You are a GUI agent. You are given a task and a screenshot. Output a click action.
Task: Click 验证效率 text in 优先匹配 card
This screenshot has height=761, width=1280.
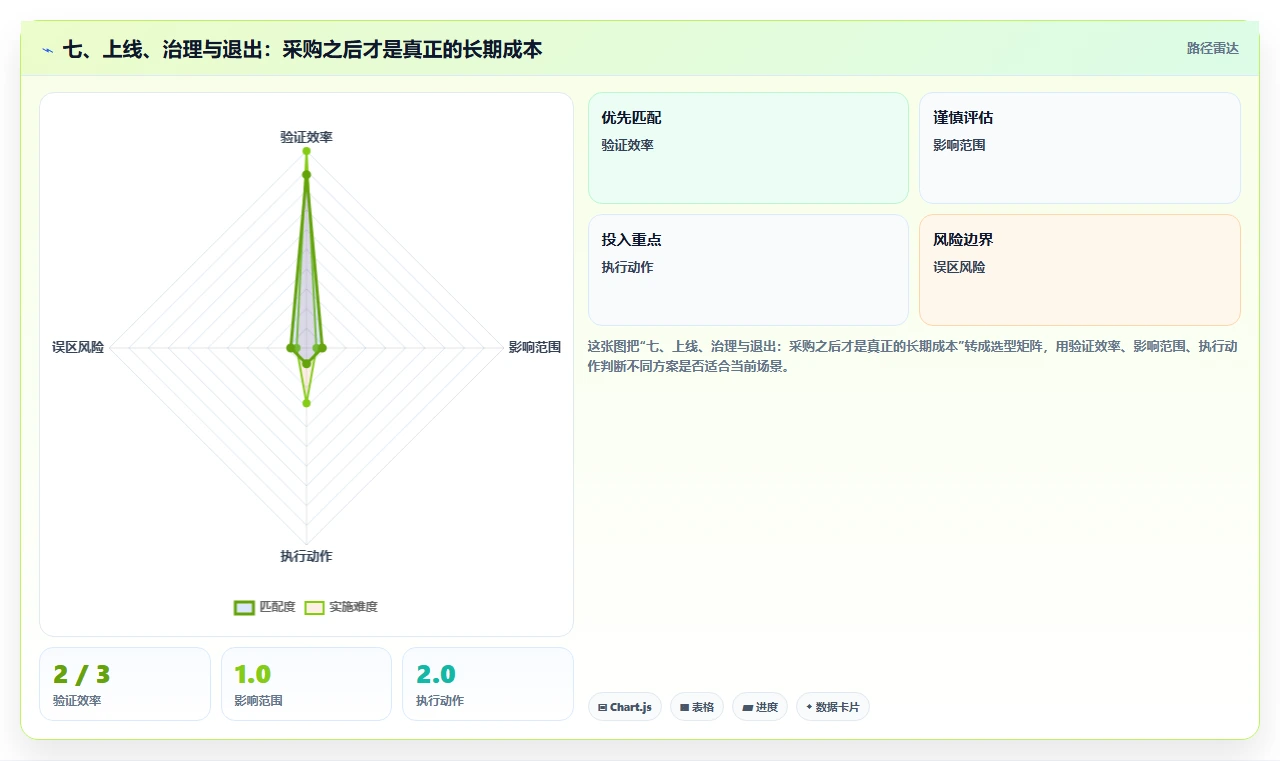[x=627, y=145]
